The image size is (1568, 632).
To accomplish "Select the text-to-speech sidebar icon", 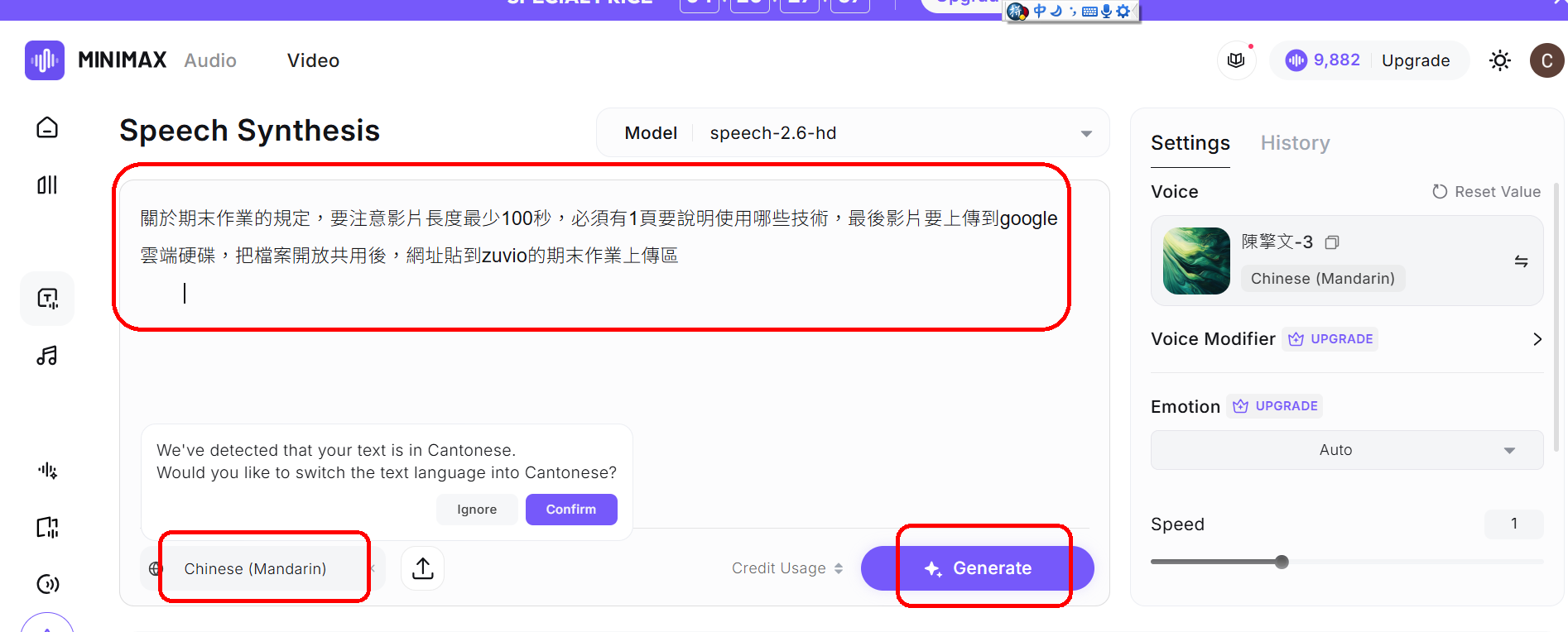I will (x=47, y=299).
